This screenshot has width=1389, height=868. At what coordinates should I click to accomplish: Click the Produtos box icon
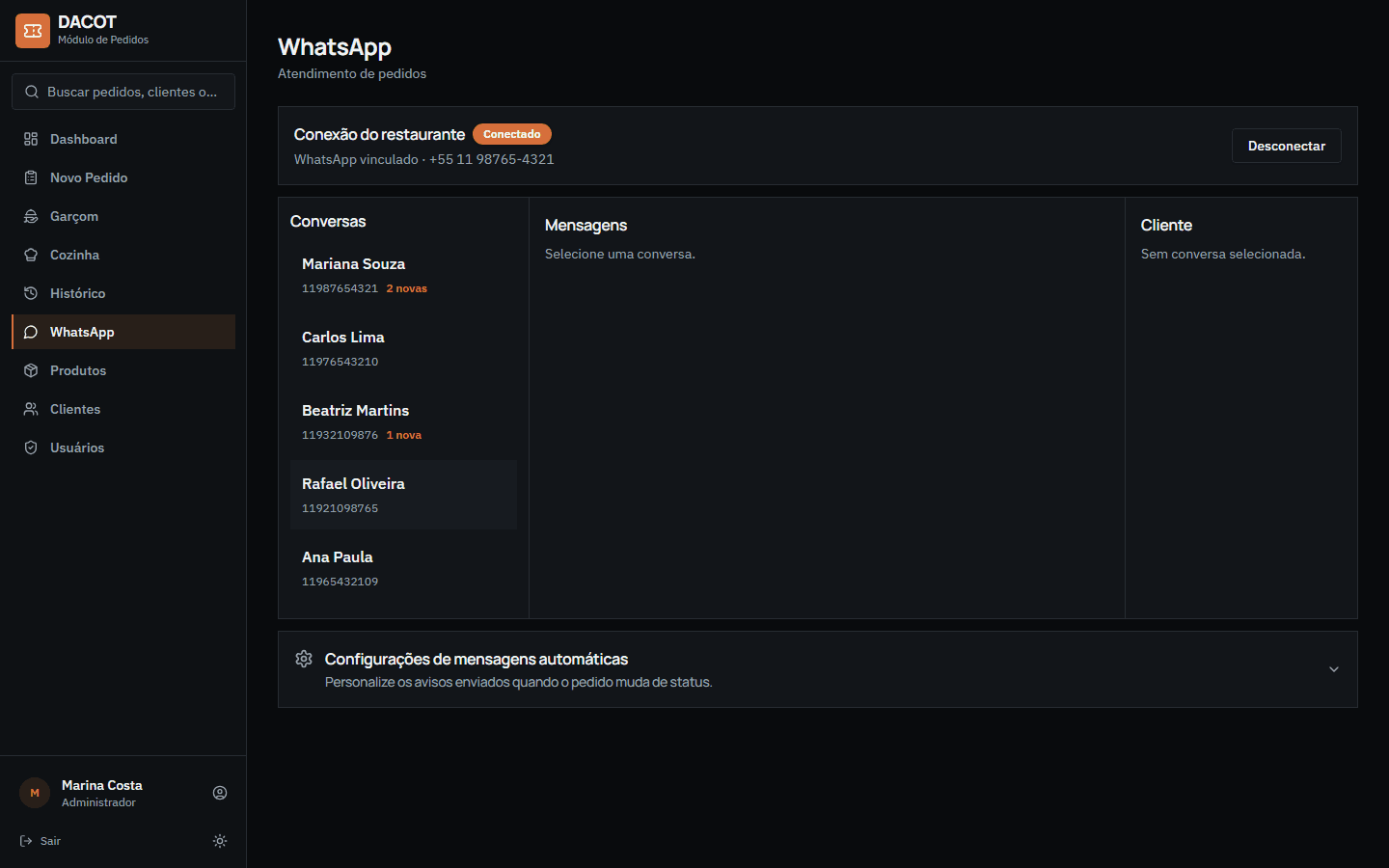31,370
